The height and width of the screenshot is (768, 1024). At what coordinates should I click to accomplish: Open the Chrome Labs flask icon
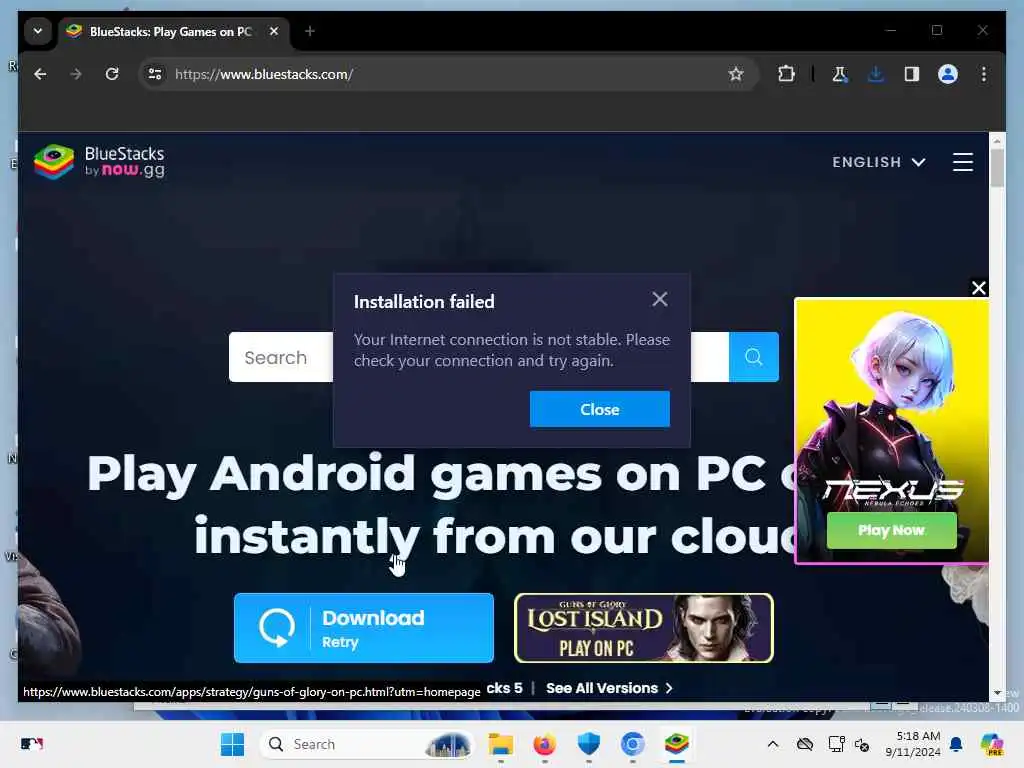coord(840,74)
